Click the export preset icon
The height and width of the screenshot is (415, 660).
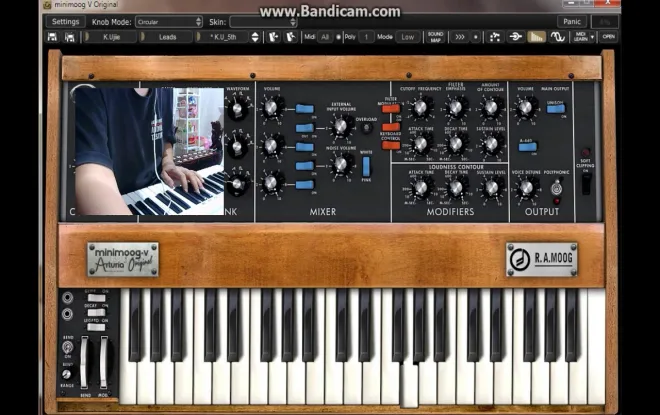tap(290, 37)
